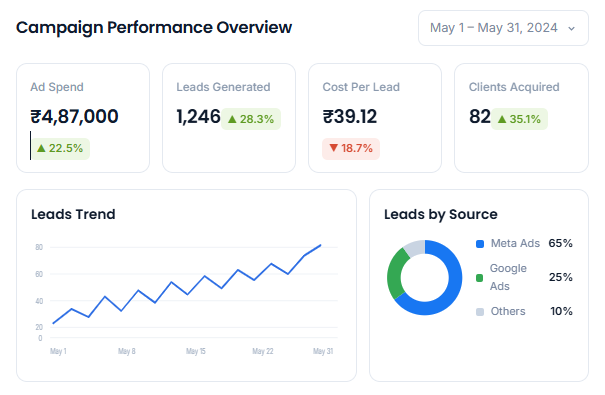Click the Others legend label

(508, 311)
